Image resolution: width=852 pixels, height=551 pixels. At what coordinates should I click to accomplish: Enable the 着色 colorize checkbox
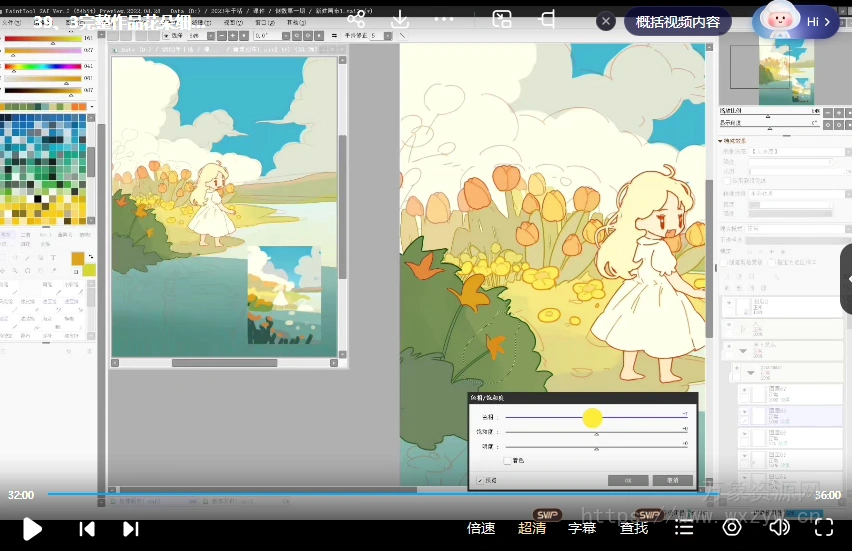(x=507, y=461)
